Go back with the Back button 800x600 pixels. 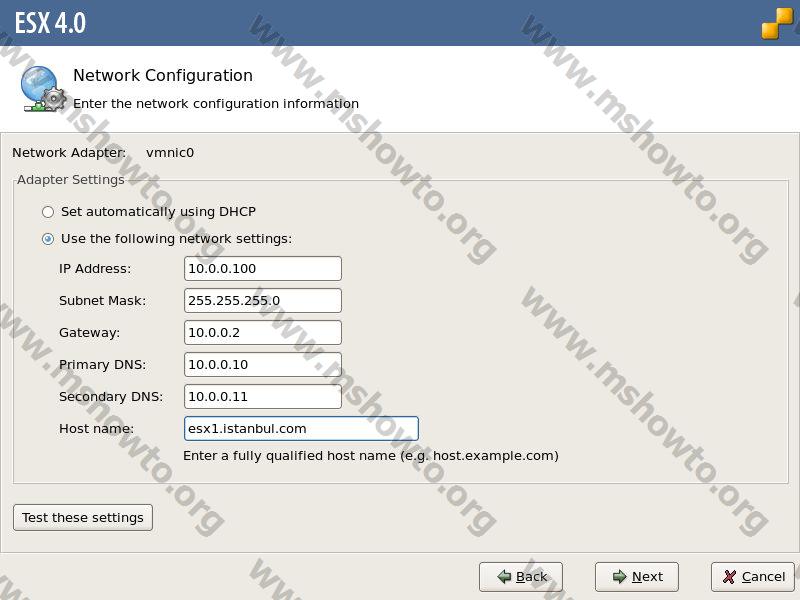[x=521, y=577]
